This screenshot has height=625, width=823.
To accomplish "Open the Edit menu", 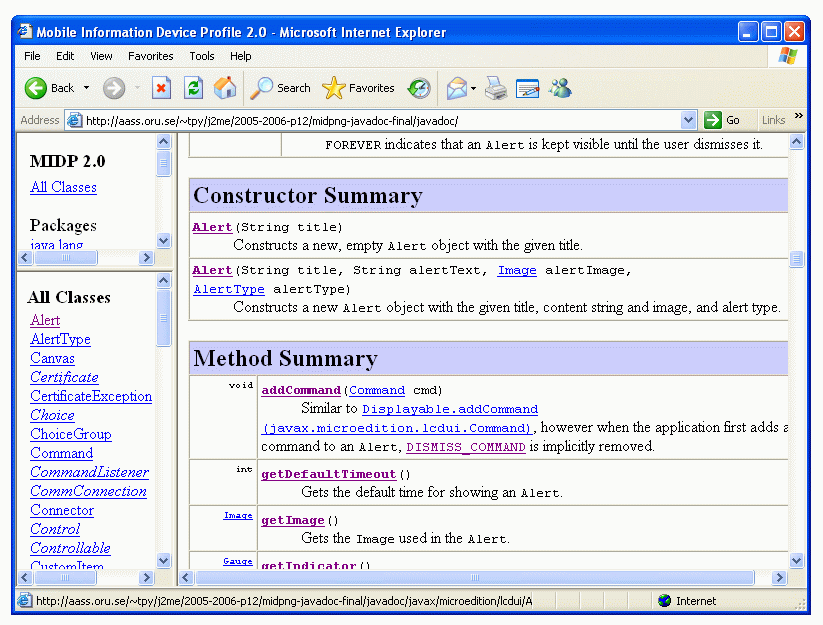I will pos(65,56).
